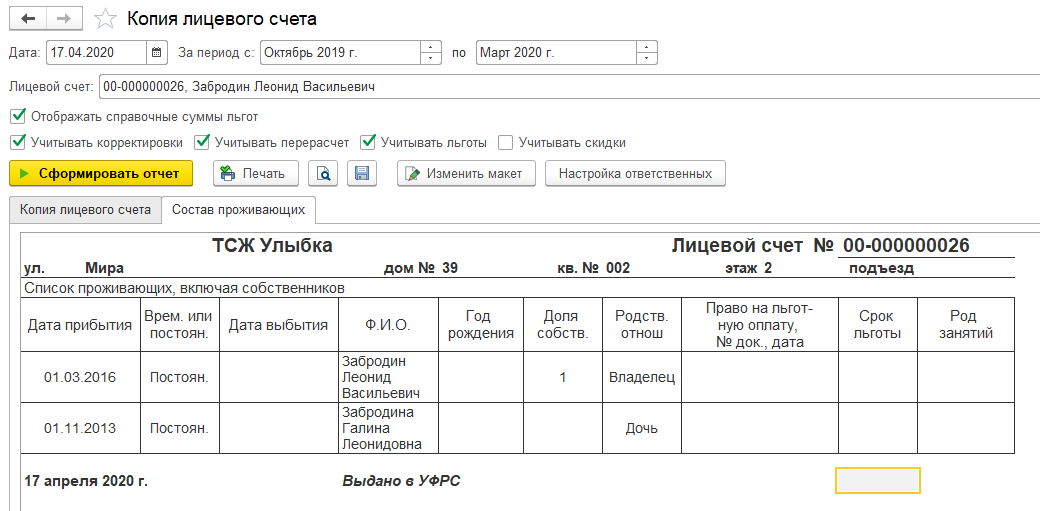Image resolution: width=1040 pixels, height=511 pixels.
Task: Click ownership share cell with value 1
Action: tap(563, 377)
